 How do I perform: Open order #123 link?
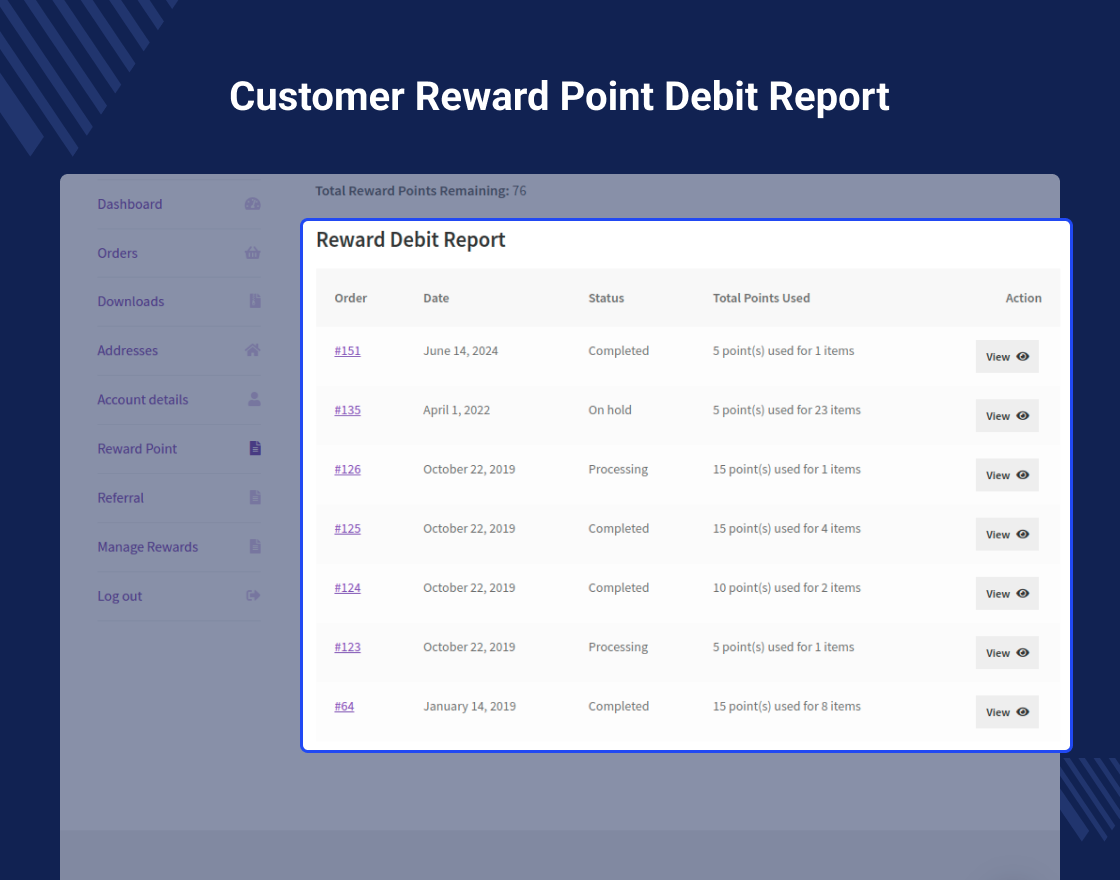[347, 647]
